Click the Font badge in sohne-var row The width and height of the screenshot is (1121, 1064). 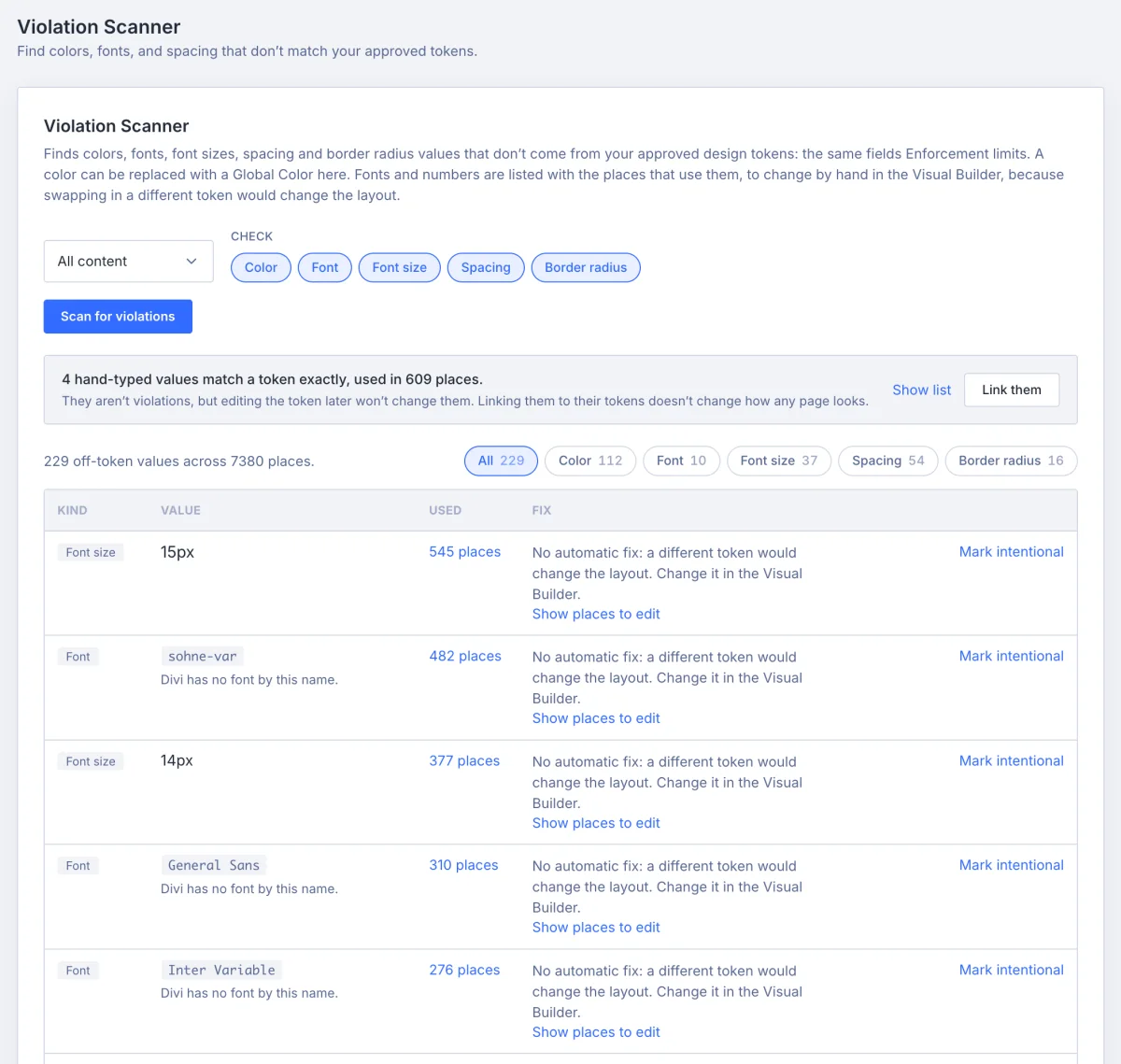(x=78, y=657)
